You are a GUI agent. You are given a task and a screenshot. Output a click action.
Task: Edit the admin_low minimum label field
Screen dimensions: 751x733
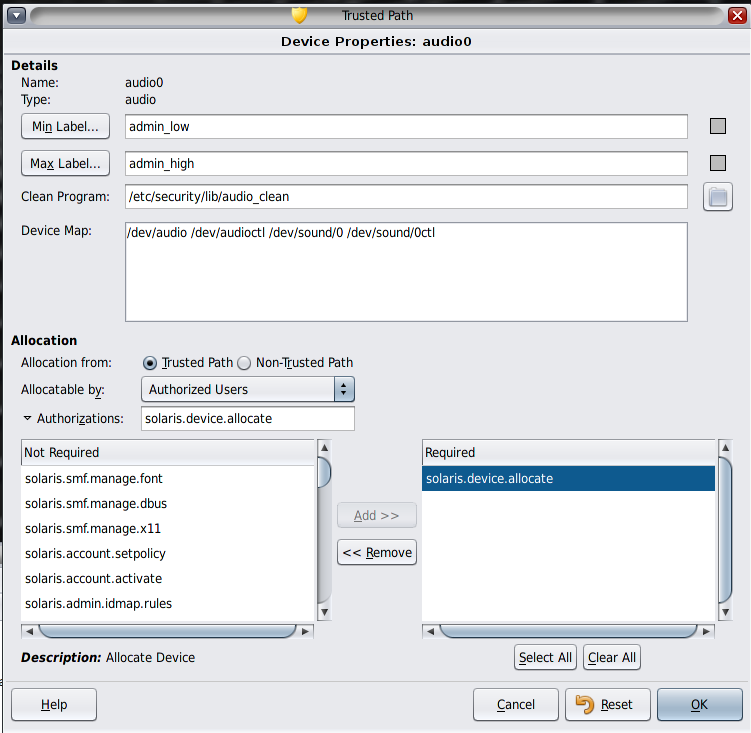[x=406, y=126]
